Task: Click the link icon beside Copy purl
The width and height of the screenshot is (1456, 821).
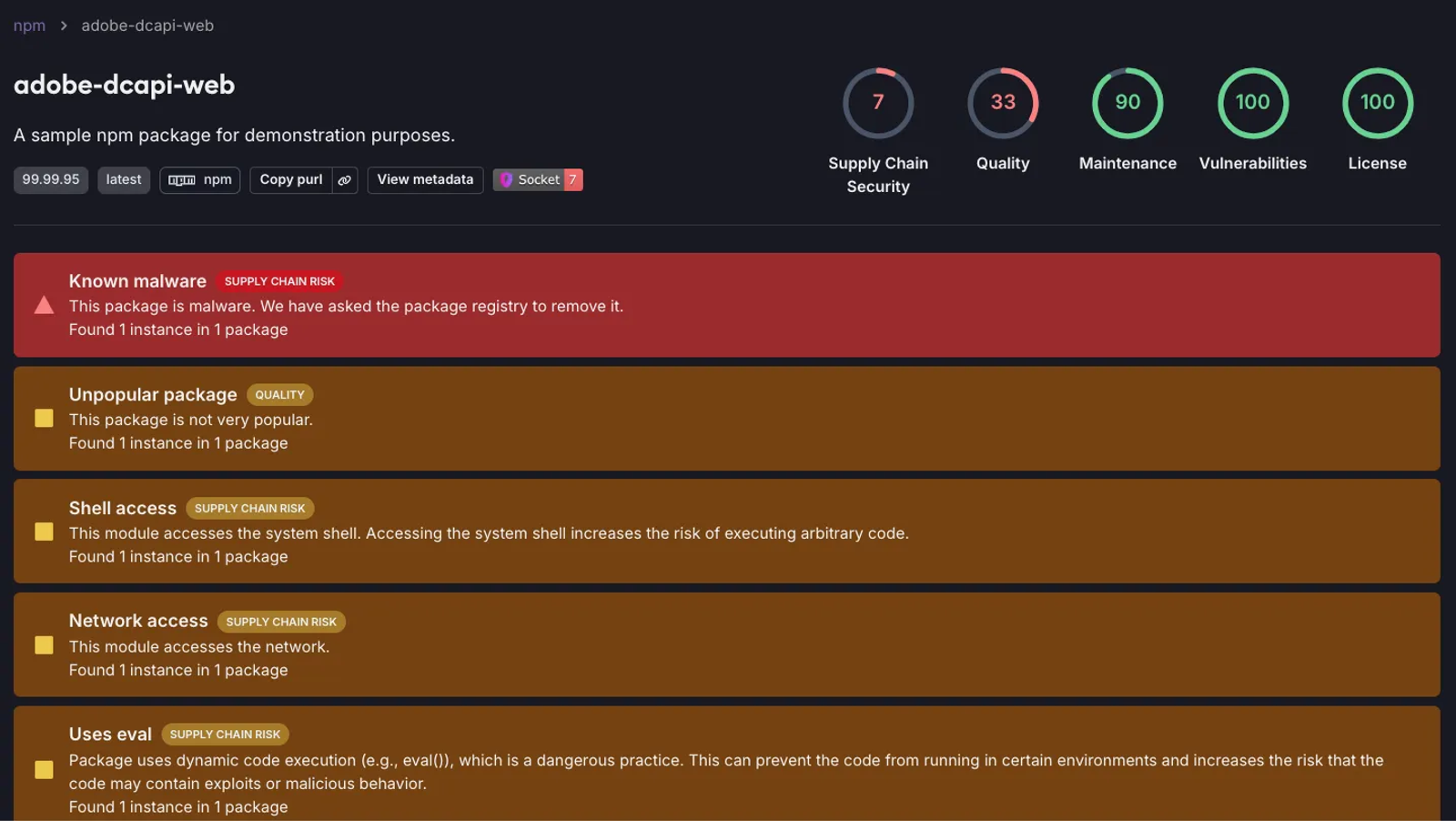Action: (x=345, y=180)
